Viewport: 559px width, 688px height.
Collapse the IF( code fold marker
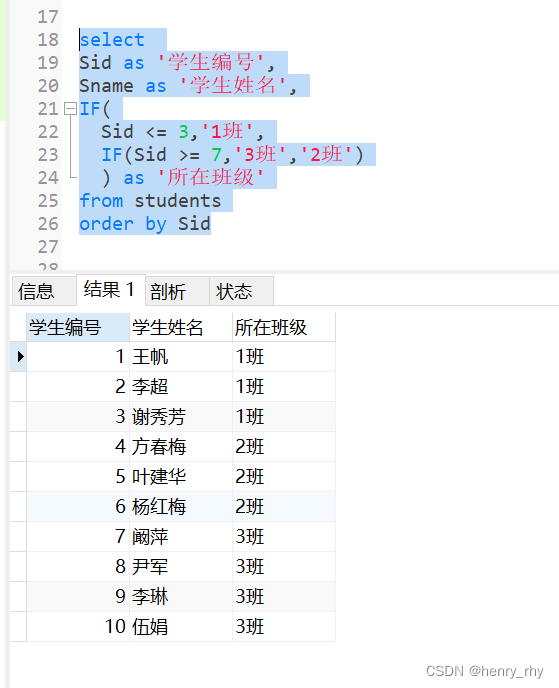click(70, 108)
